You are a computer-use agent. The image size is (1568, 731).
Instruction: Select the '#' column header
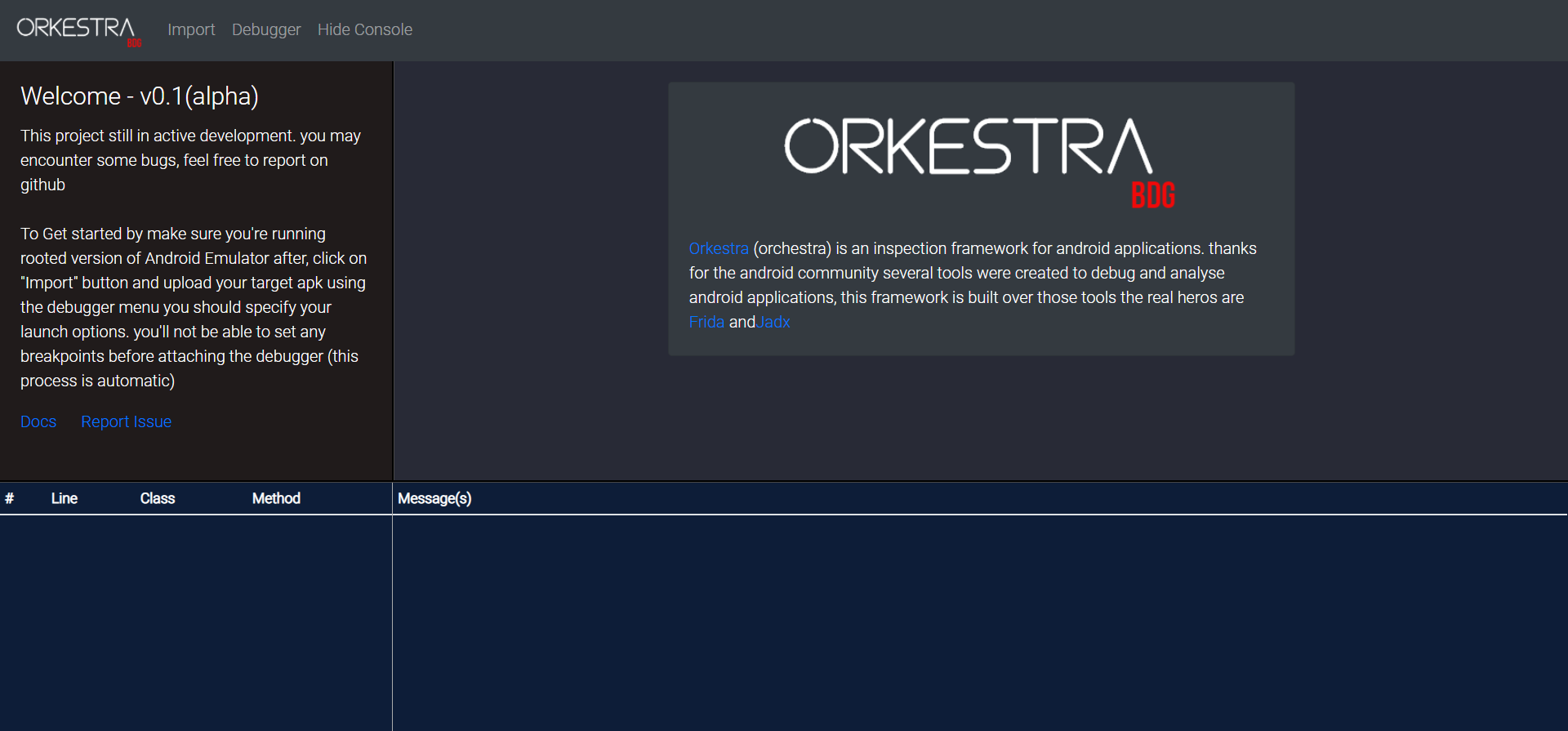(x=9, y=498)
